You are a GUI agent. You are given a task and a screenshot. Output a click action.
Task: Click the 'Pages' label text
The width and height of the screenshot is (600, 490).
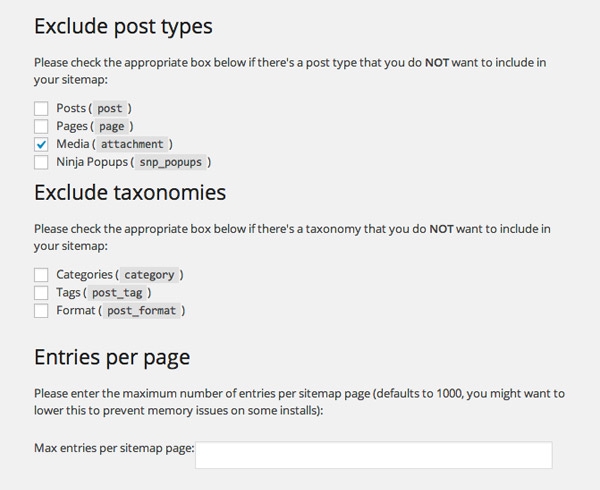[73, 126]
